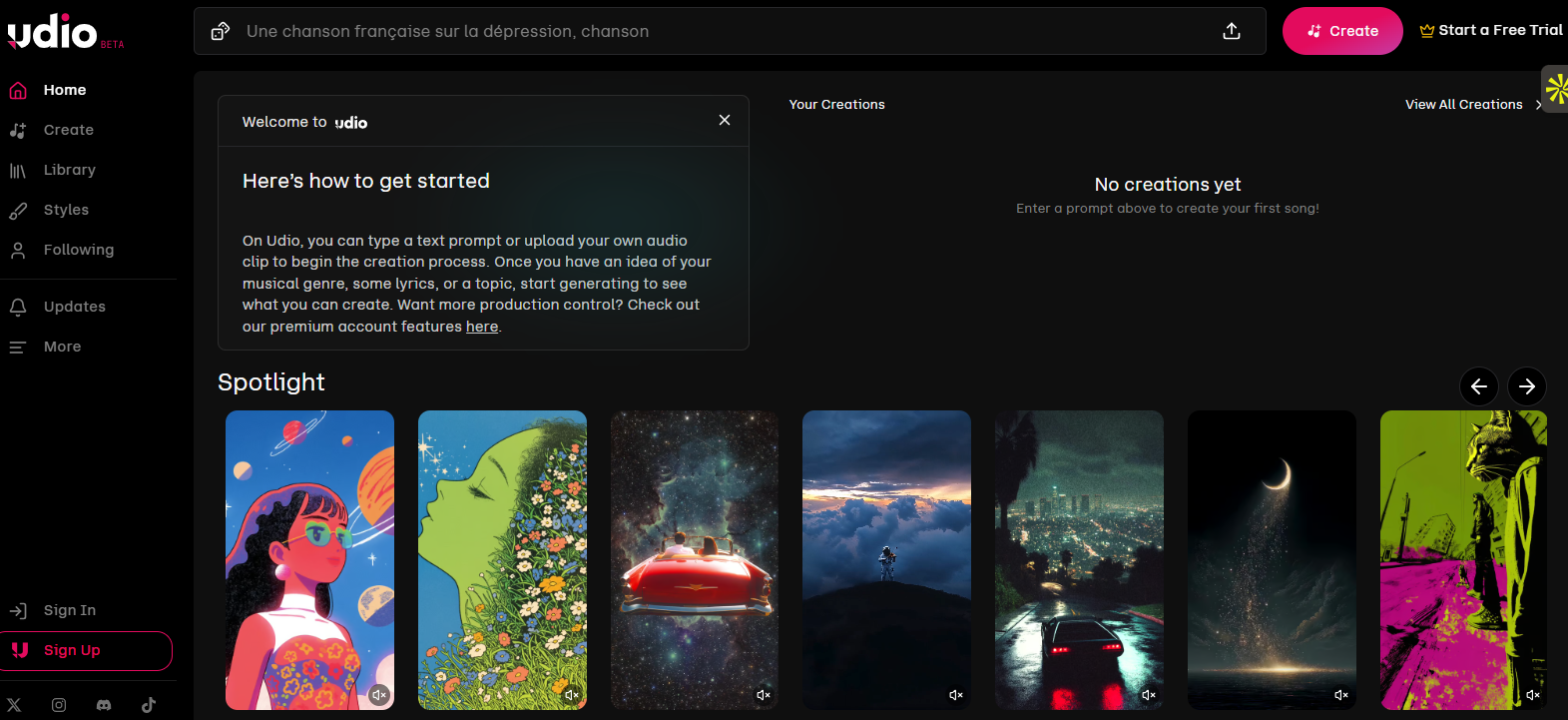Unmute the night city car track
The image size is (1568, 720).
[x=1149, y=695]
